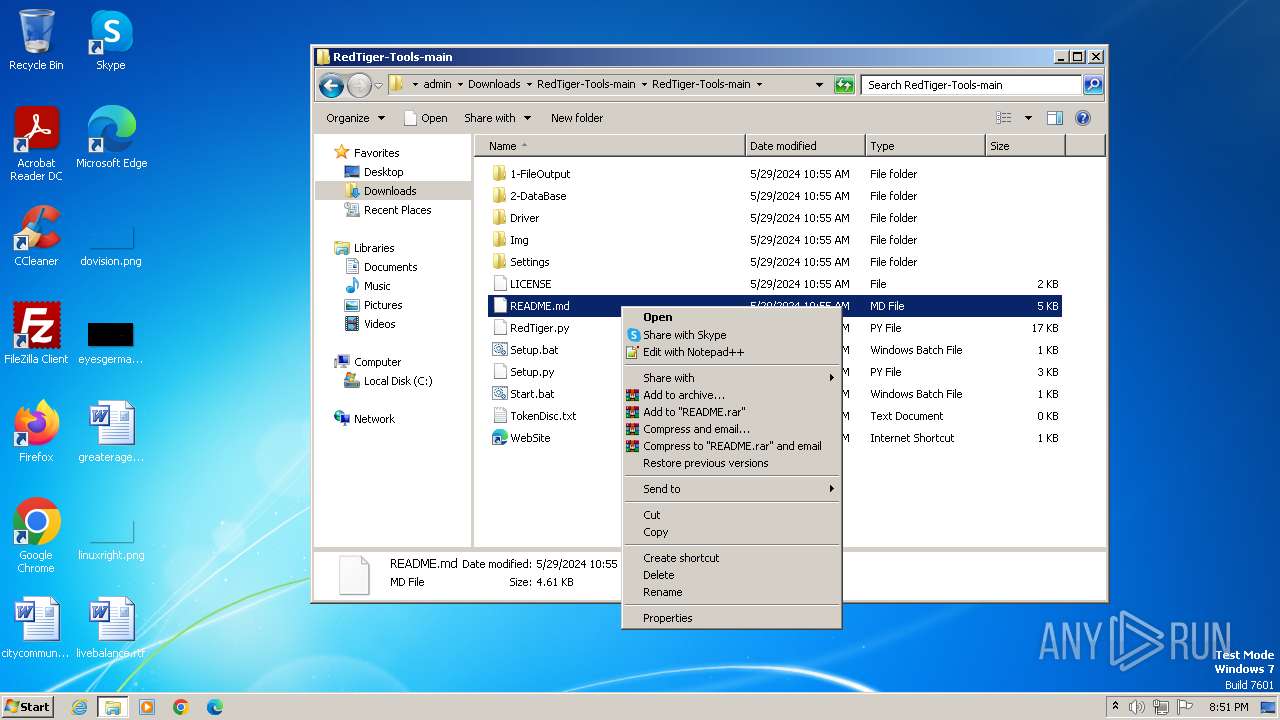
Task: Open views options dropdown arrow
Action: point(1028,118)
